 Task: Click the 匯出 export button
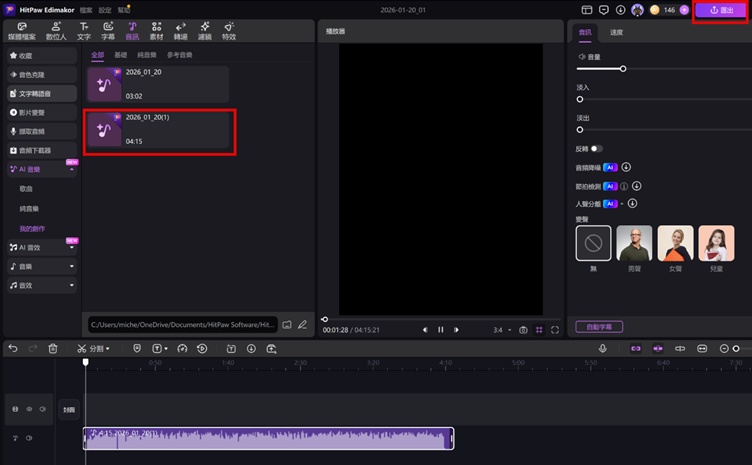[721, 10]
